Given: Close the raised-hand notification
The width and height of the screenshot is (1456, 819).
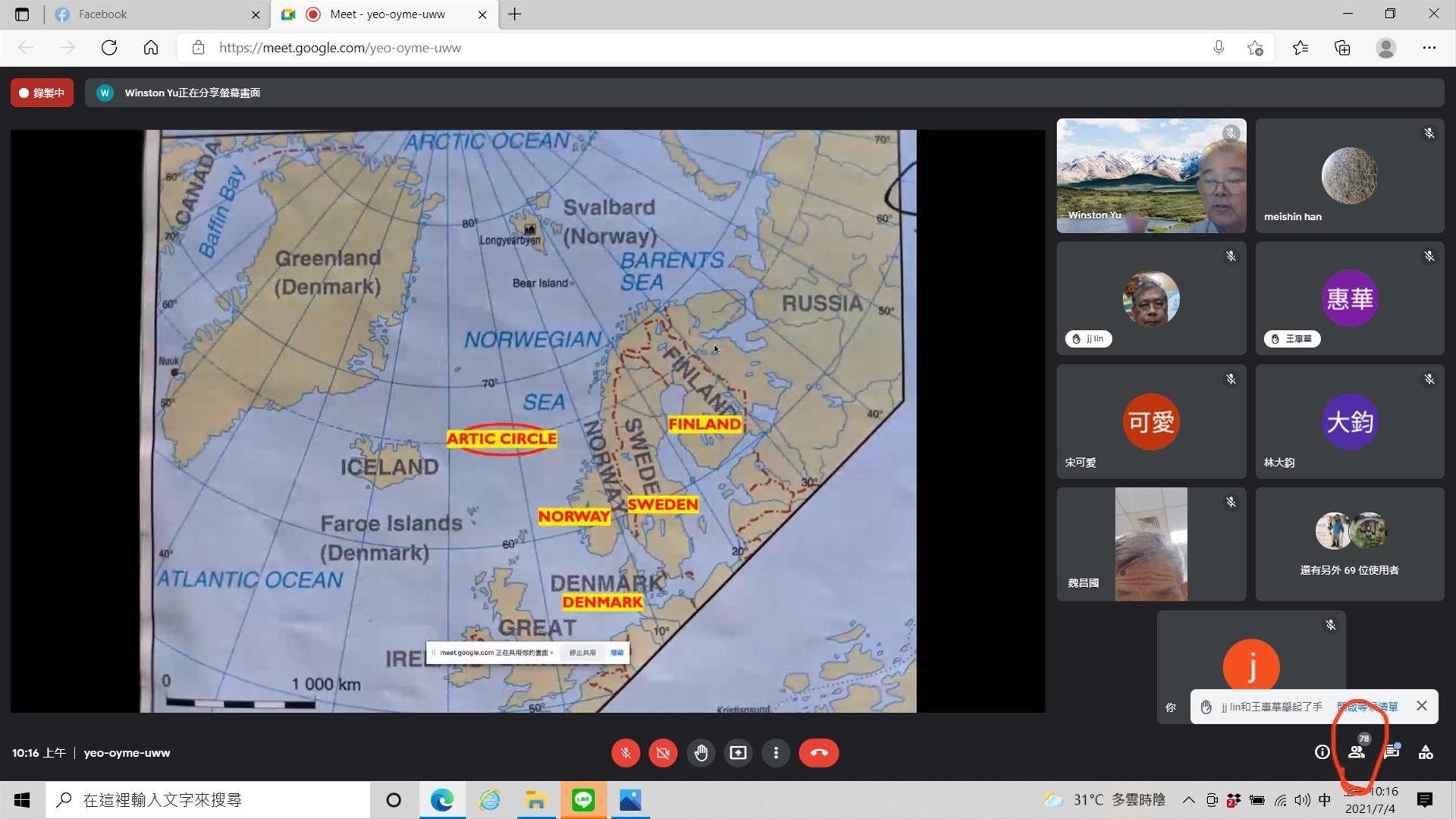Looking at the screenshot, I should [1422, 706].
